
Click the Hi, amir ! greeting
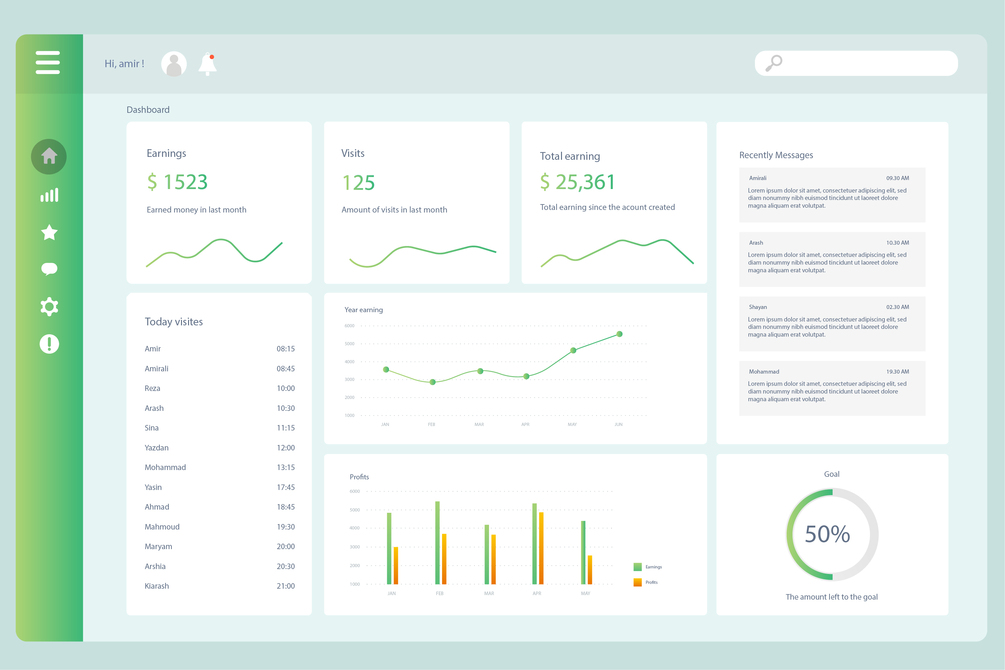coord(124,64)
